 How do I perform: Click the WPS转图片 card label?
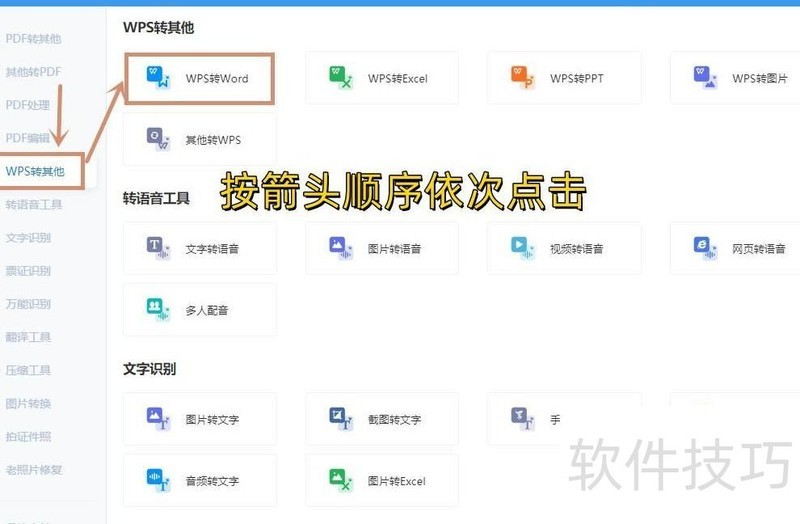click(x=760, y=79)
